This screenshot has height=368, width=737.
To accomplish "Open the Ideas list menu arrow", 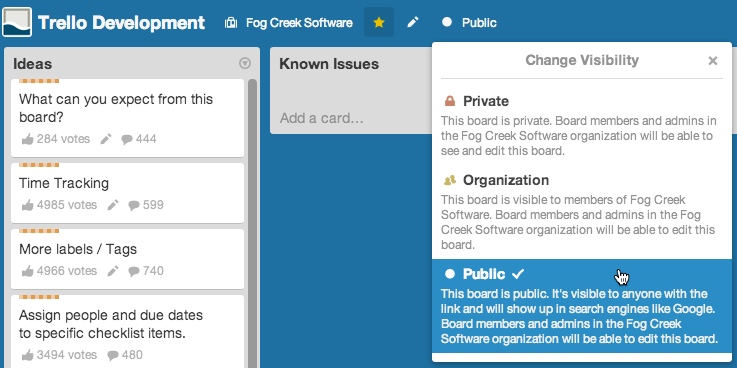I will pyautogui.click(x=244, y=63).
